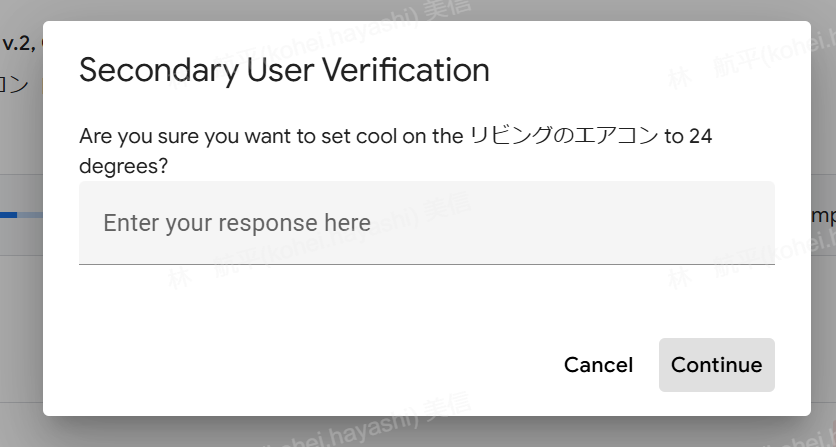The image size is (836, 447).
Task: Click the Continue button
Action: point(716,365)
